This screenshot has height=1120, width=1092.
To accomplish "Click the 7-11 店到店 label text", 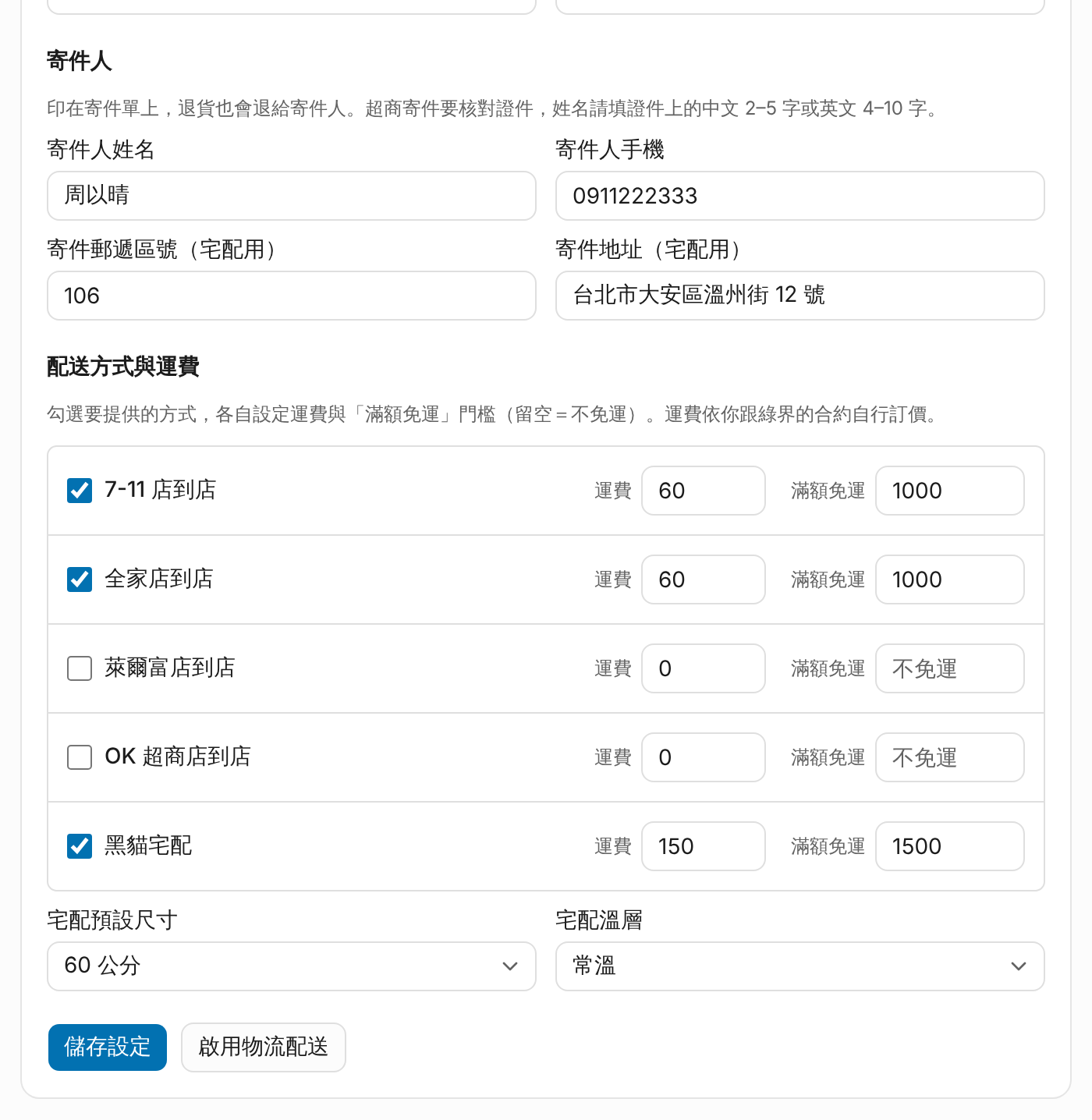I will [161, 490].
